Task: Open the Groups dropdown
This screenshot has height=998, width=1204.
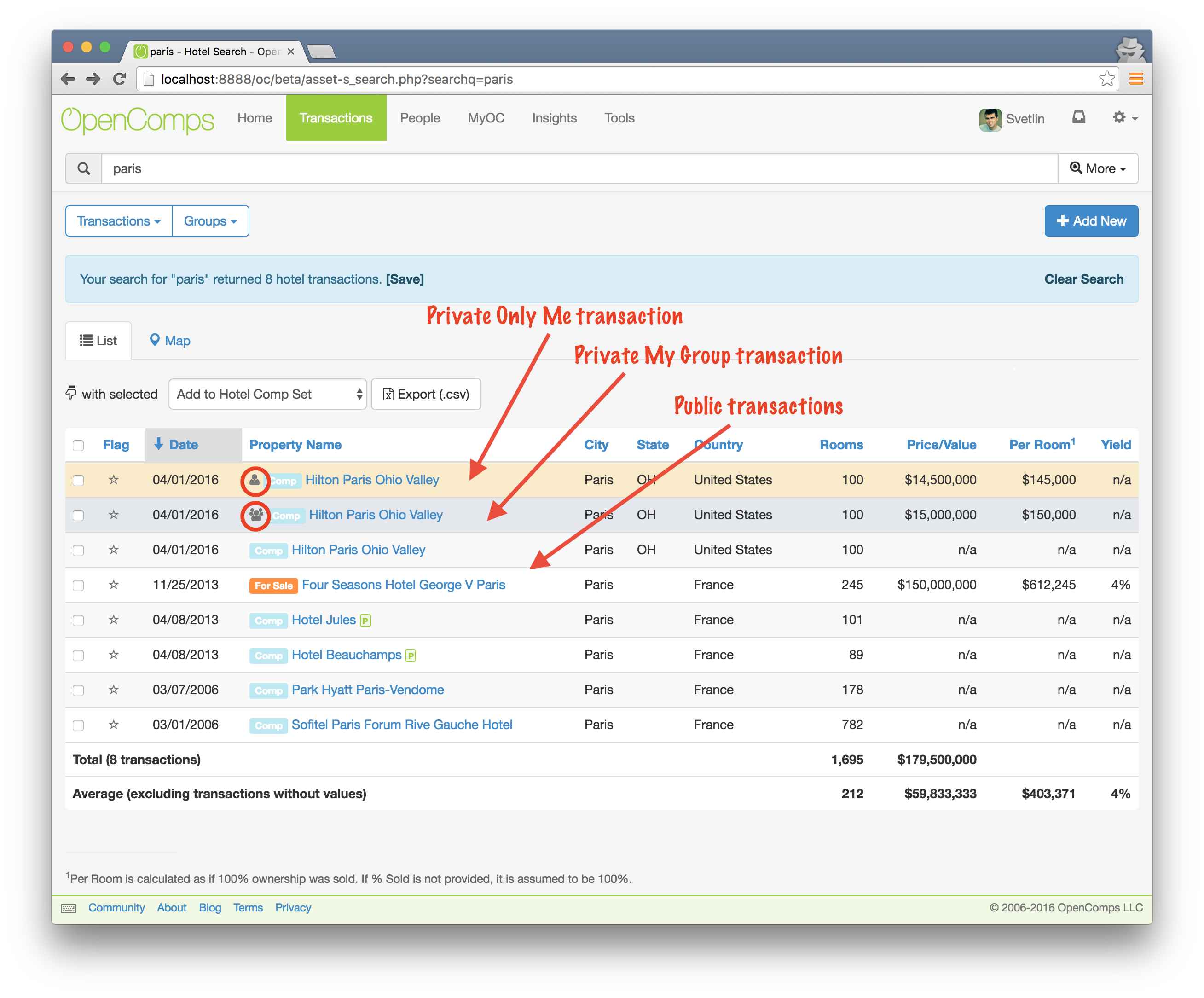Action: click(x=210, y=221)
